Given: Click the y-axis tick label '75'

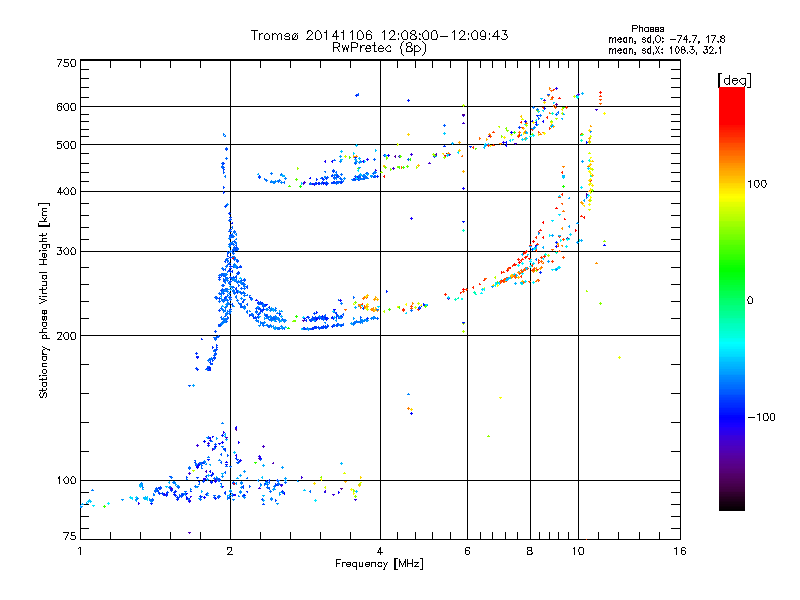Looking at the screenshot, I should tap(70, 536).
